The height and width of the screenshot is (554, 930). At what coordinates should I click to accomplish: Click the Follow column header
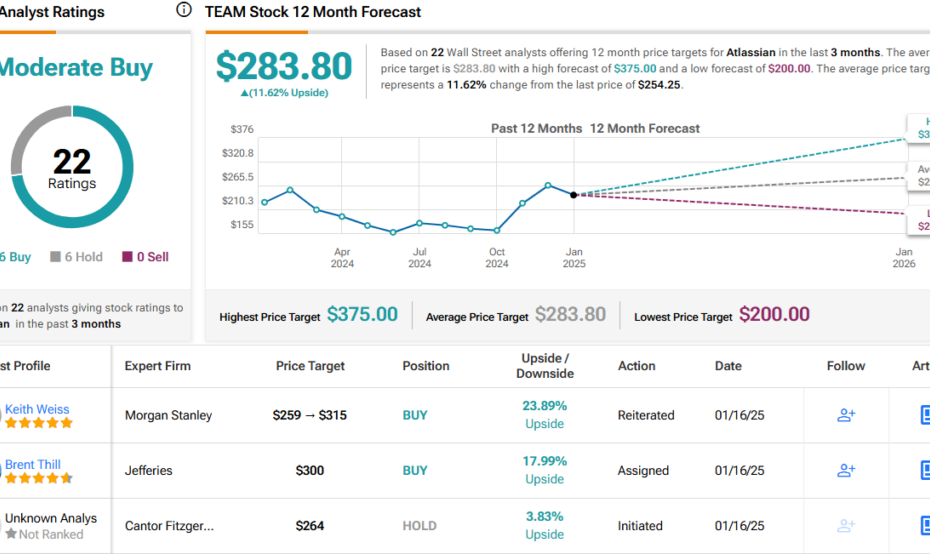pos(846,366)
